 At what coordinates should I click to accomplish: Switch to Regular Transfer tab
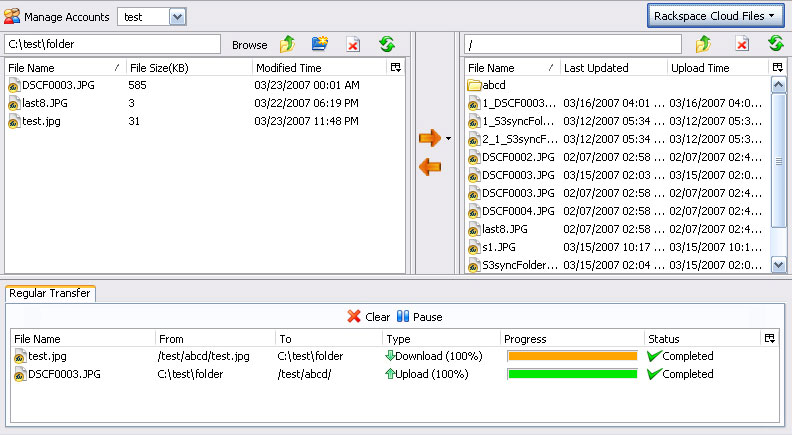(50, 294)
